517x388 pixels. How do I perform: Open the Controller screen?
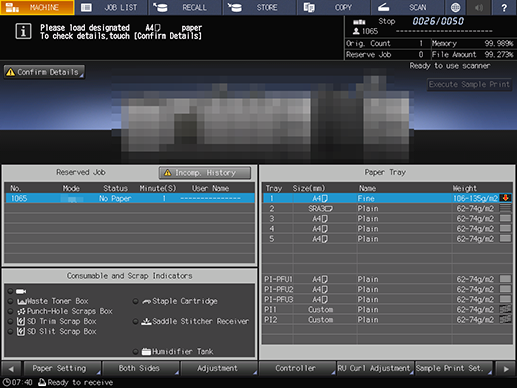pyautogui.click(x=297, y=369)
